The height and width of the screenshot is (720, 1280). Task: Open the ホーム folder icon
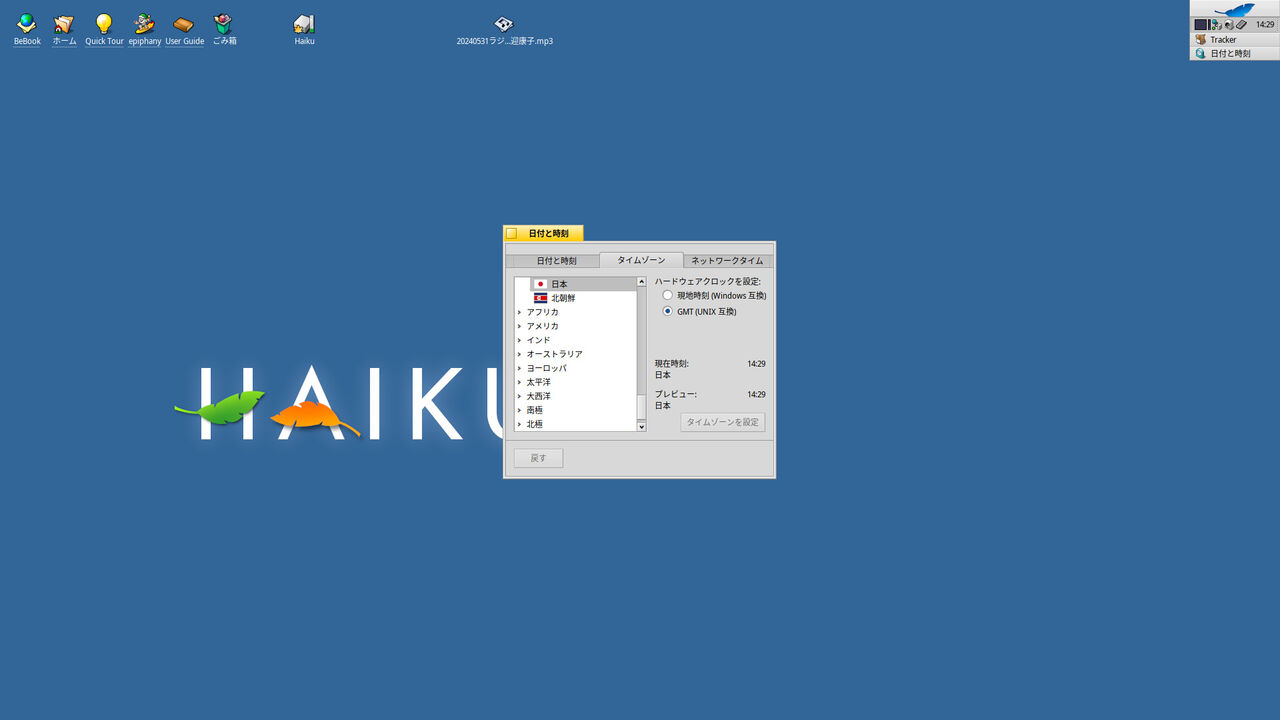pyautogui.click(x=64, y=24)
